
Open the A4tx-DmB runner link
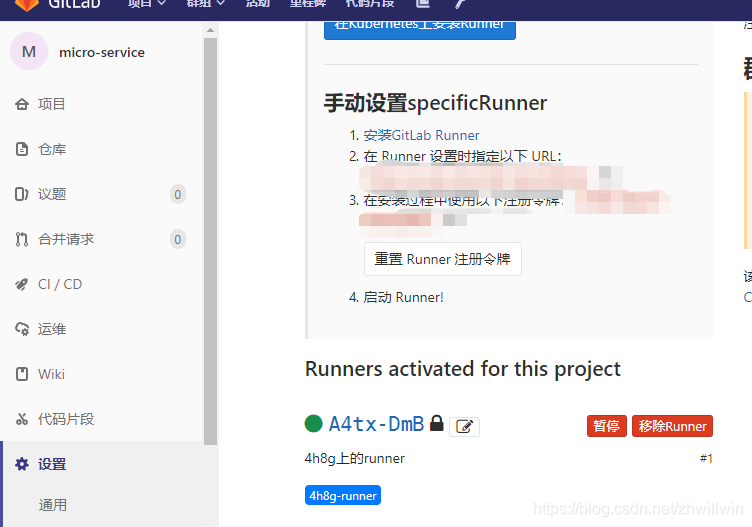point(376,424)
